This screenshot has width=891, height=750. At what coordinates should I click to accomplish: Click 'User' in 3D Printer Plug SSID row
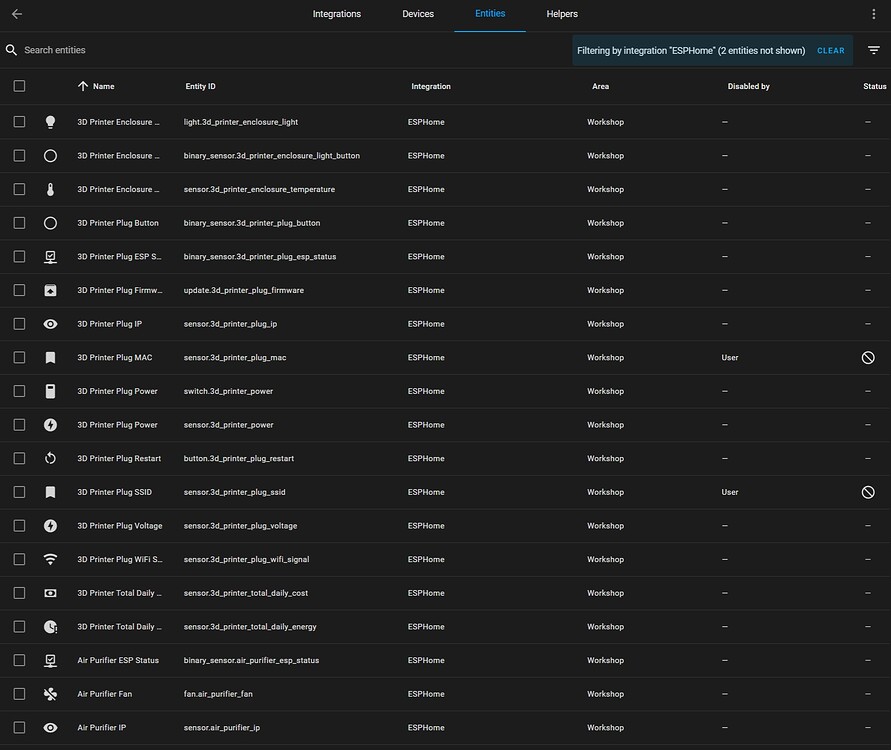pos(730,492)
